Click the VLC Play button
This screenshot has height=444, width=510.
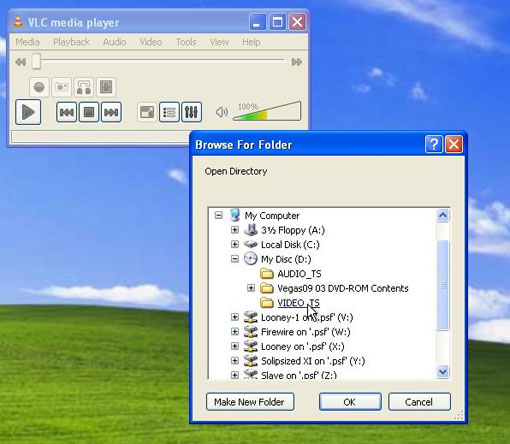pos(28,112)
